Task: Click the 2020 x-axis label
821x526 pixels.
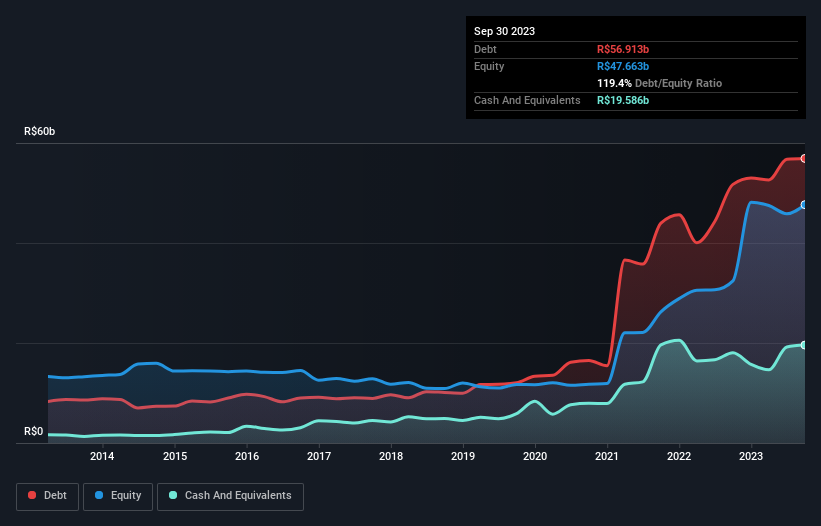Action: coord(535,456)
